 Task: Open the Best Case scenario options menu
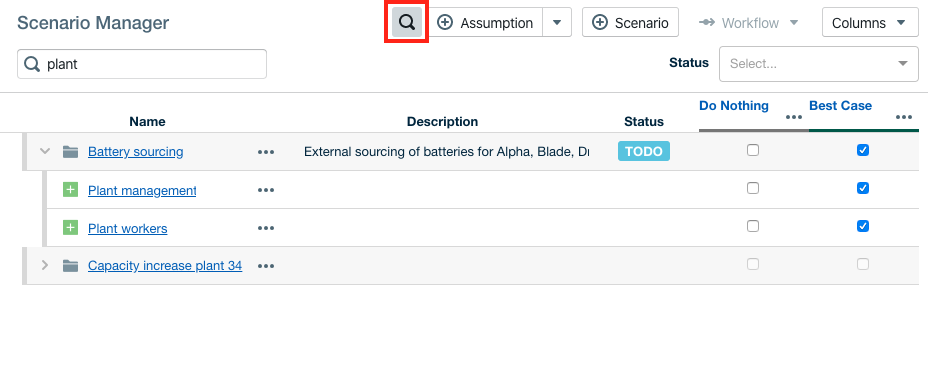pyautogui.click(x=904, y=117)
